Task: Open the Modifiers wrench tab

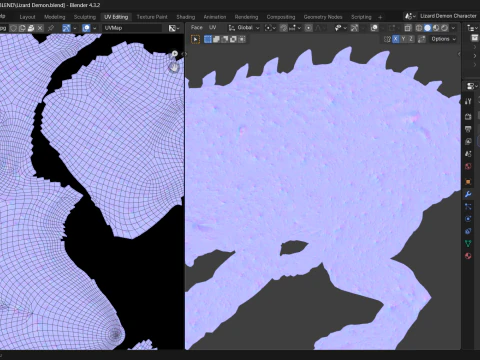Action: (468, 194)
